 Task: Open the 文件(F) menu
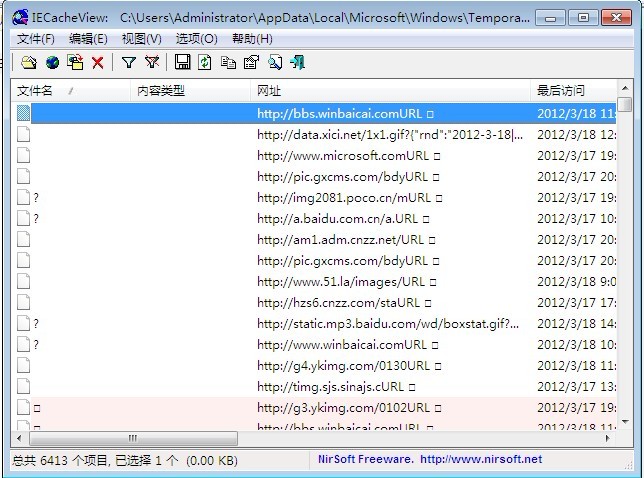pyautogui.click(x=36, y=38)
